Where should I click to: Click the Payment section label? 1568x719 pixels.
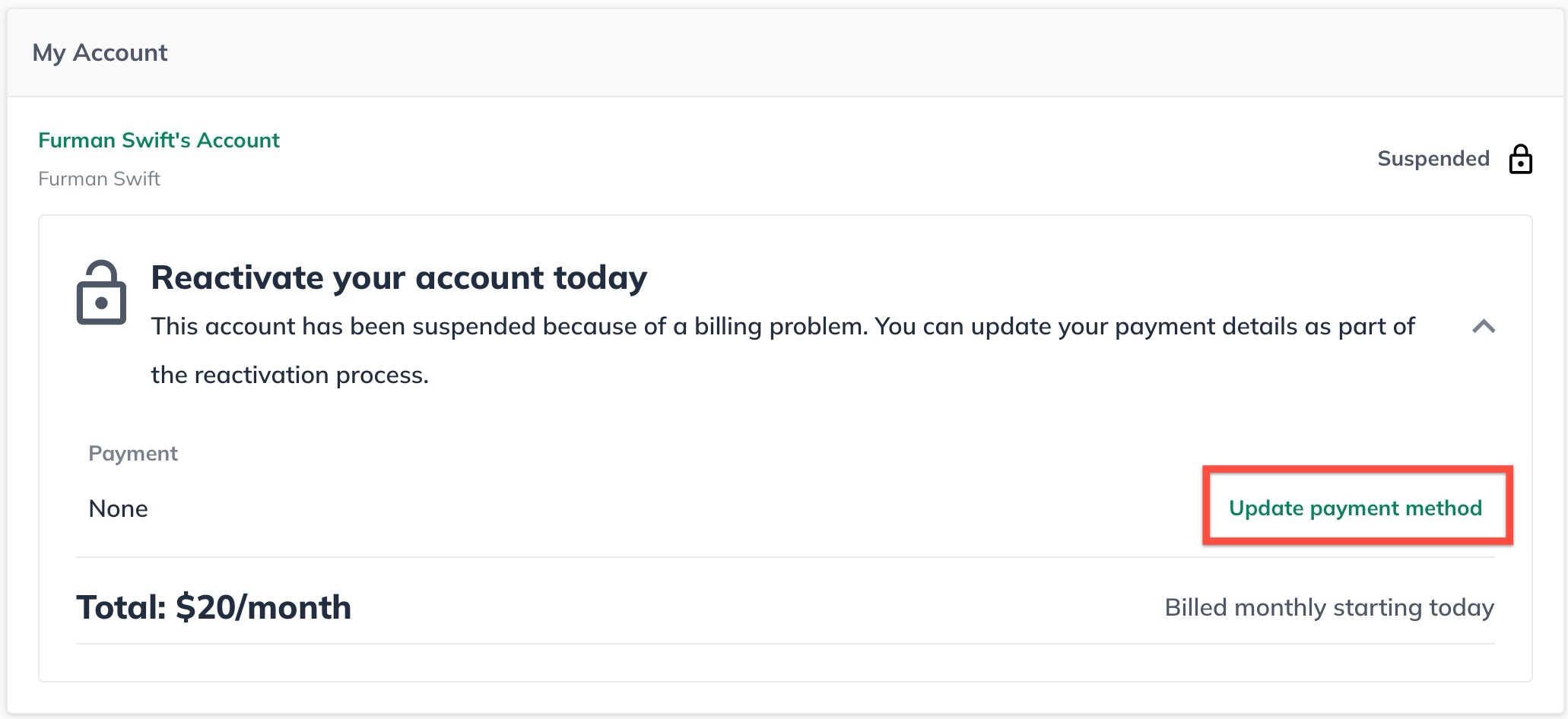(132, 452)
